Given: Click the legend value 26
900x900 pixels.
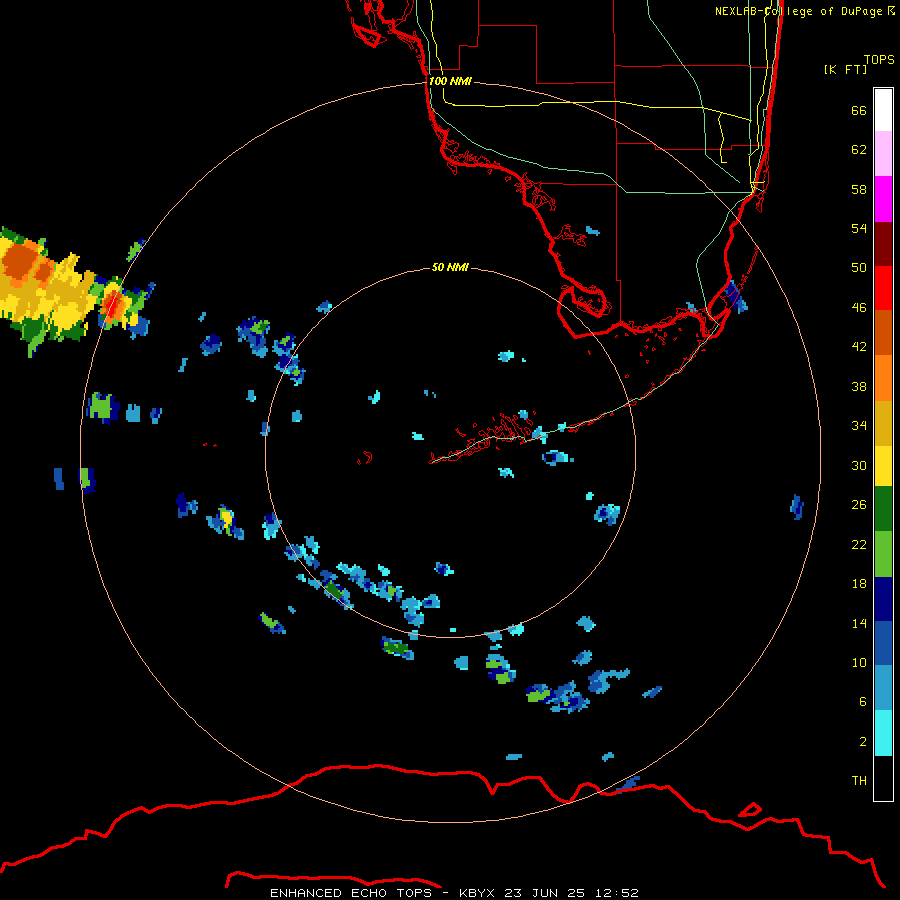Looking at the screenshot, I should click(x=859, y=505).
